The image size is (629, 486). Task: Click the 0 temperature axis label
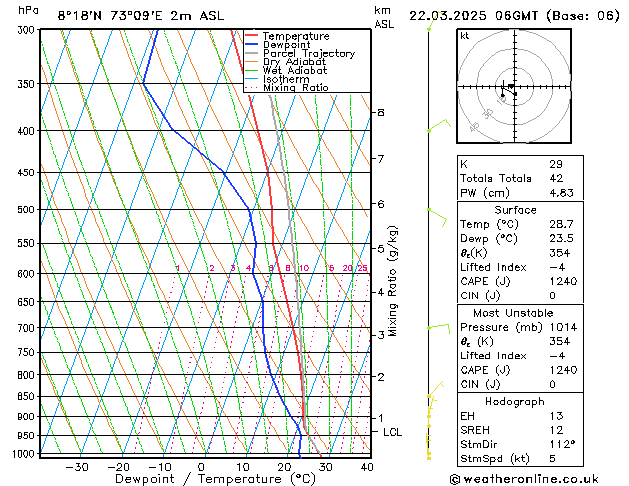pyautogui.click(x=201, y=467)
